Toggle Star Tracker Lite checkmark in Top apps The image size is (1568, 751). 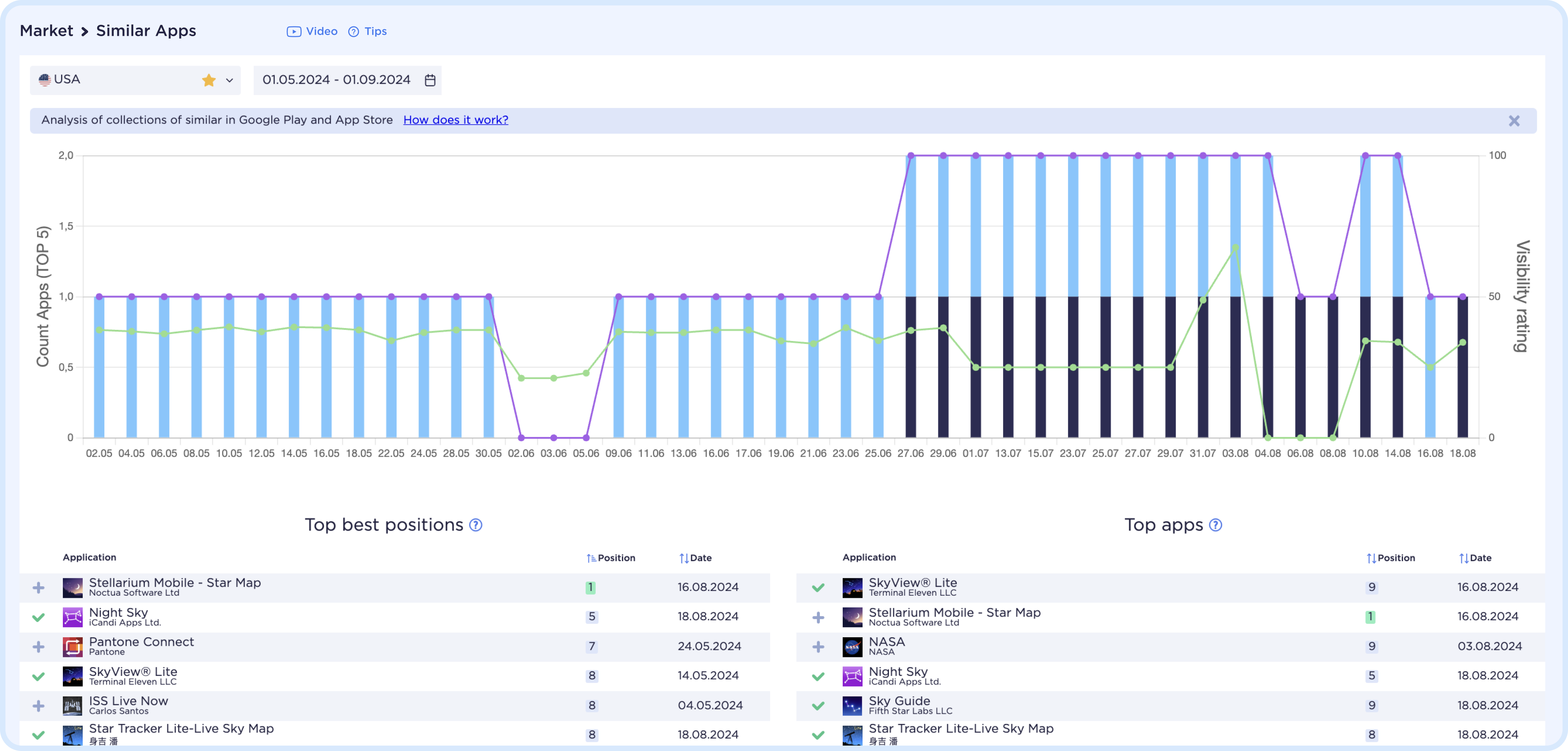click(818, 735)
